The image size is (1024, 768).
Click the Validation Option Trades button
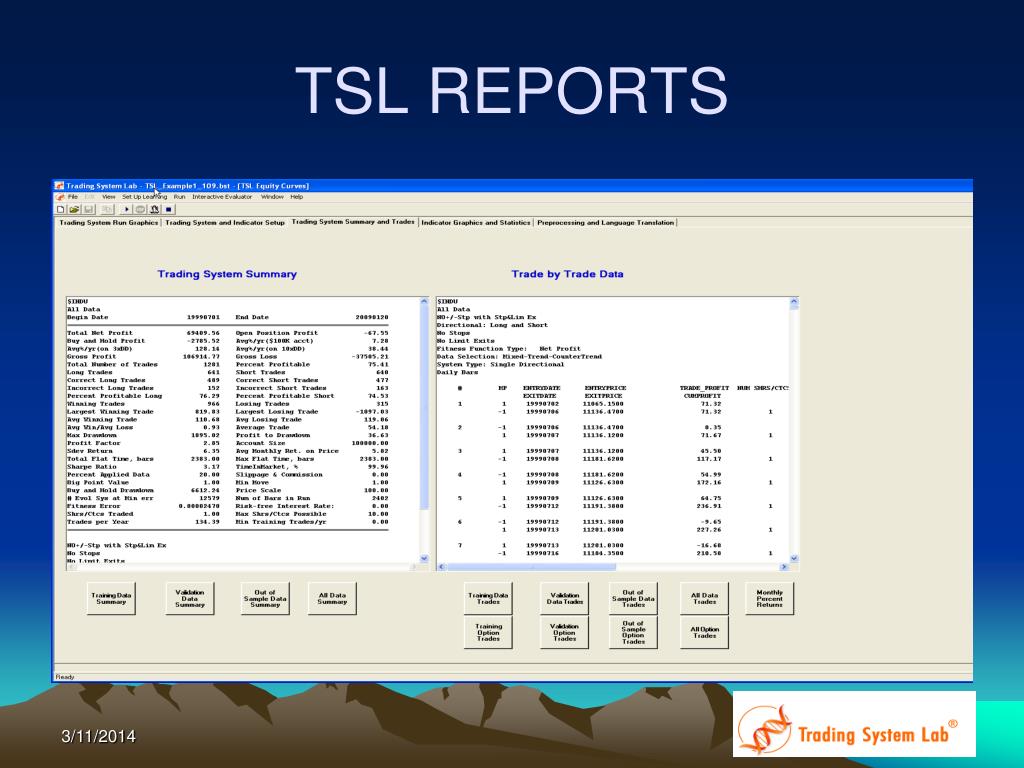564,632
